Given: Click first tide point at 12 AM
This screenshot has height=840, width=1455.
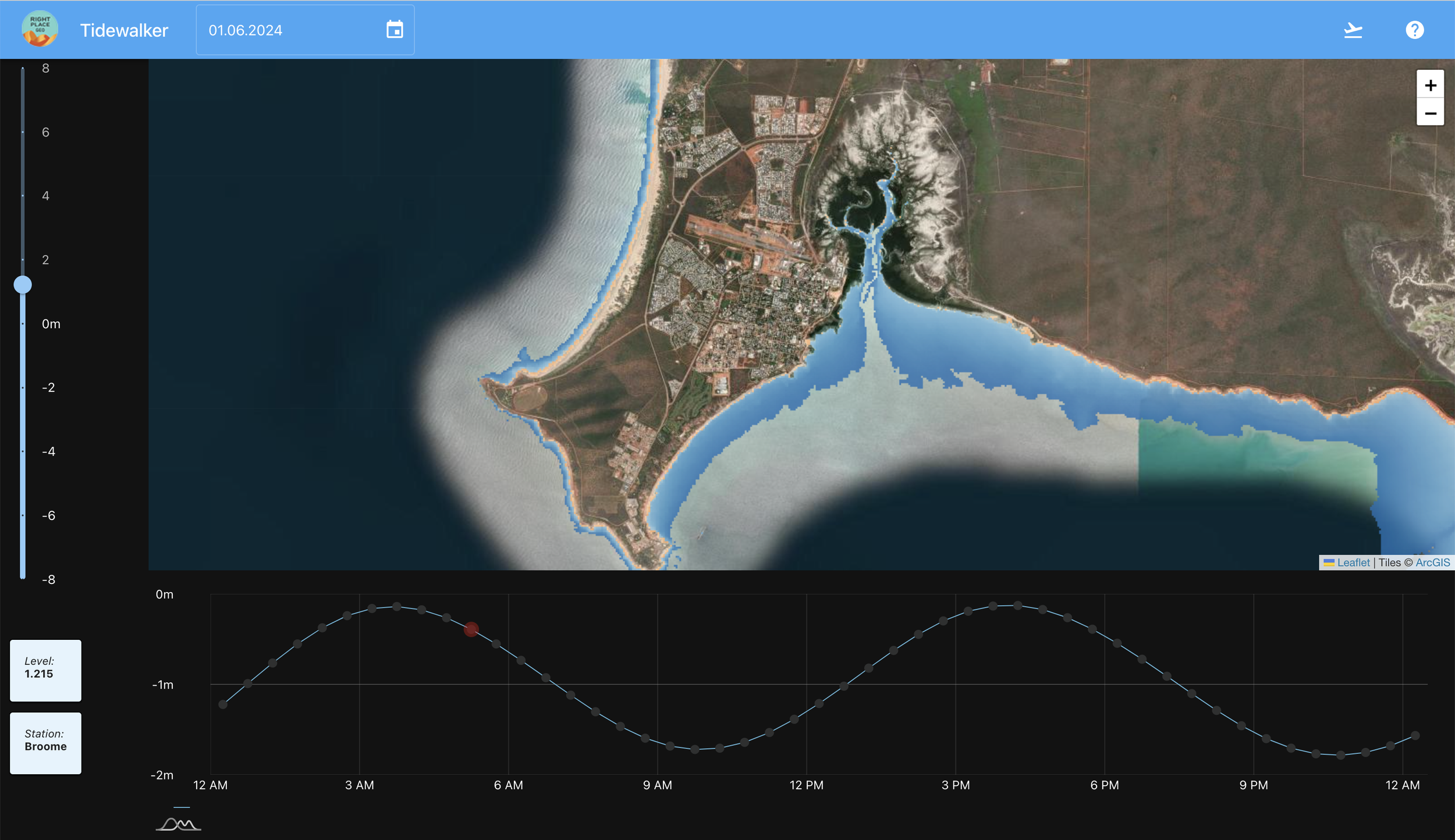Looking at the screenshot, I should click(x=223, y=704).
